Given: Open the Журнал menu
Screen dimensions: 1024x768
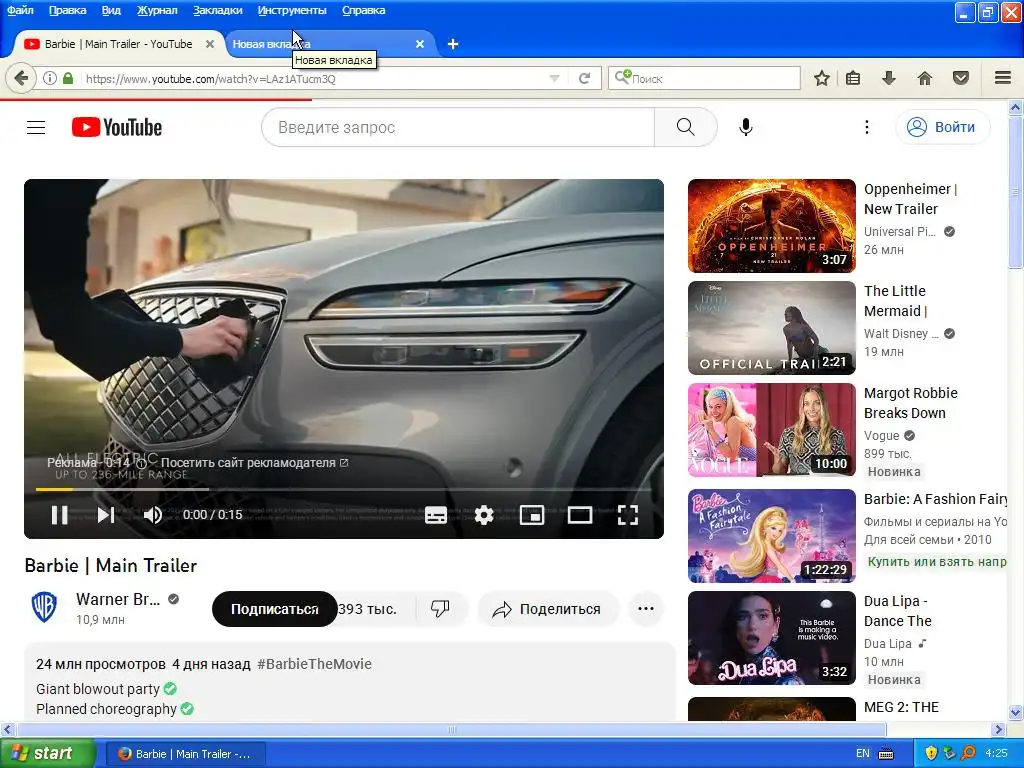Looking at the screenshot, I should [157, 10].
